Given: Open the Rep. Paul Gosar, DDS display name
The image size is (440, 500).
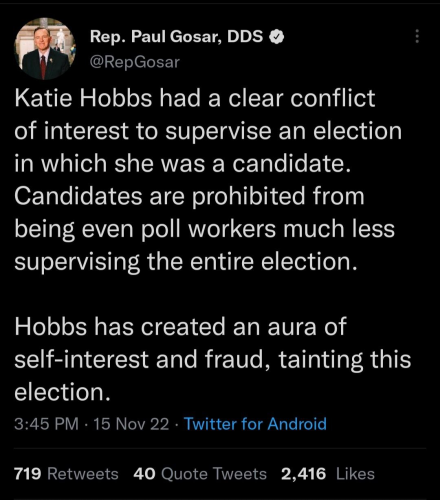Looking at the screenshot, I should (x=177, y=36).
